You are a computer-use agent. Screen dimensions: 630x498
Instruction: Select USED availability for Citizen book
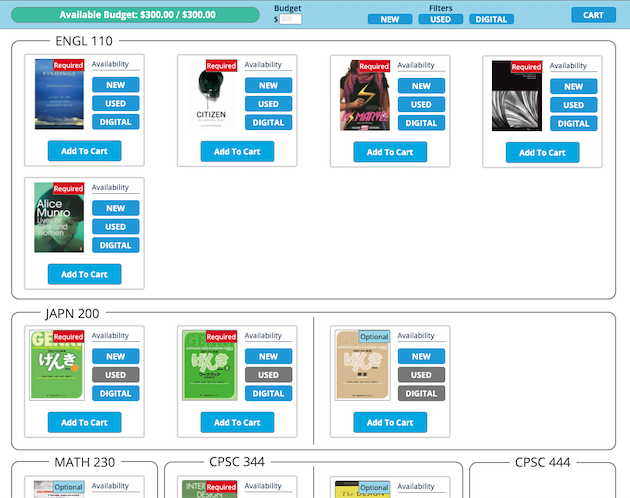click(x=268, y=104)
